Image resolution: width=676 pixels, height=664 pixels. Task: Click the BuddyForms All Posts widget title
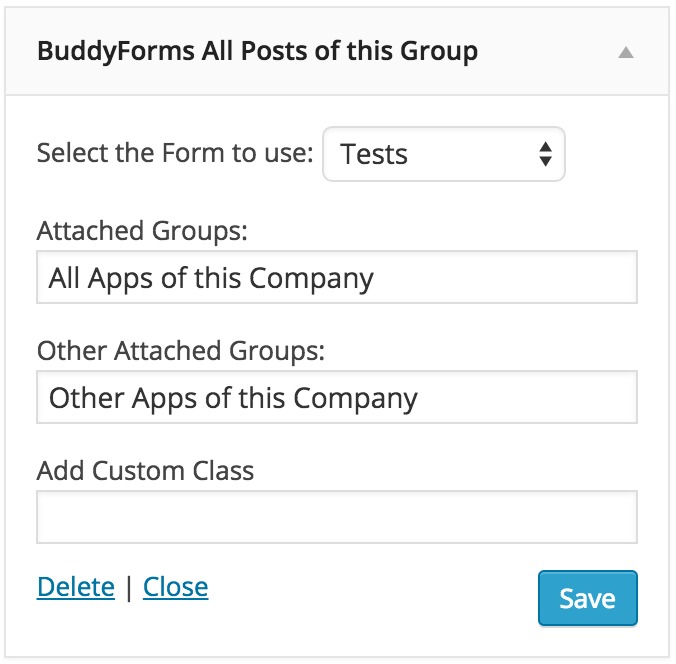257,51
